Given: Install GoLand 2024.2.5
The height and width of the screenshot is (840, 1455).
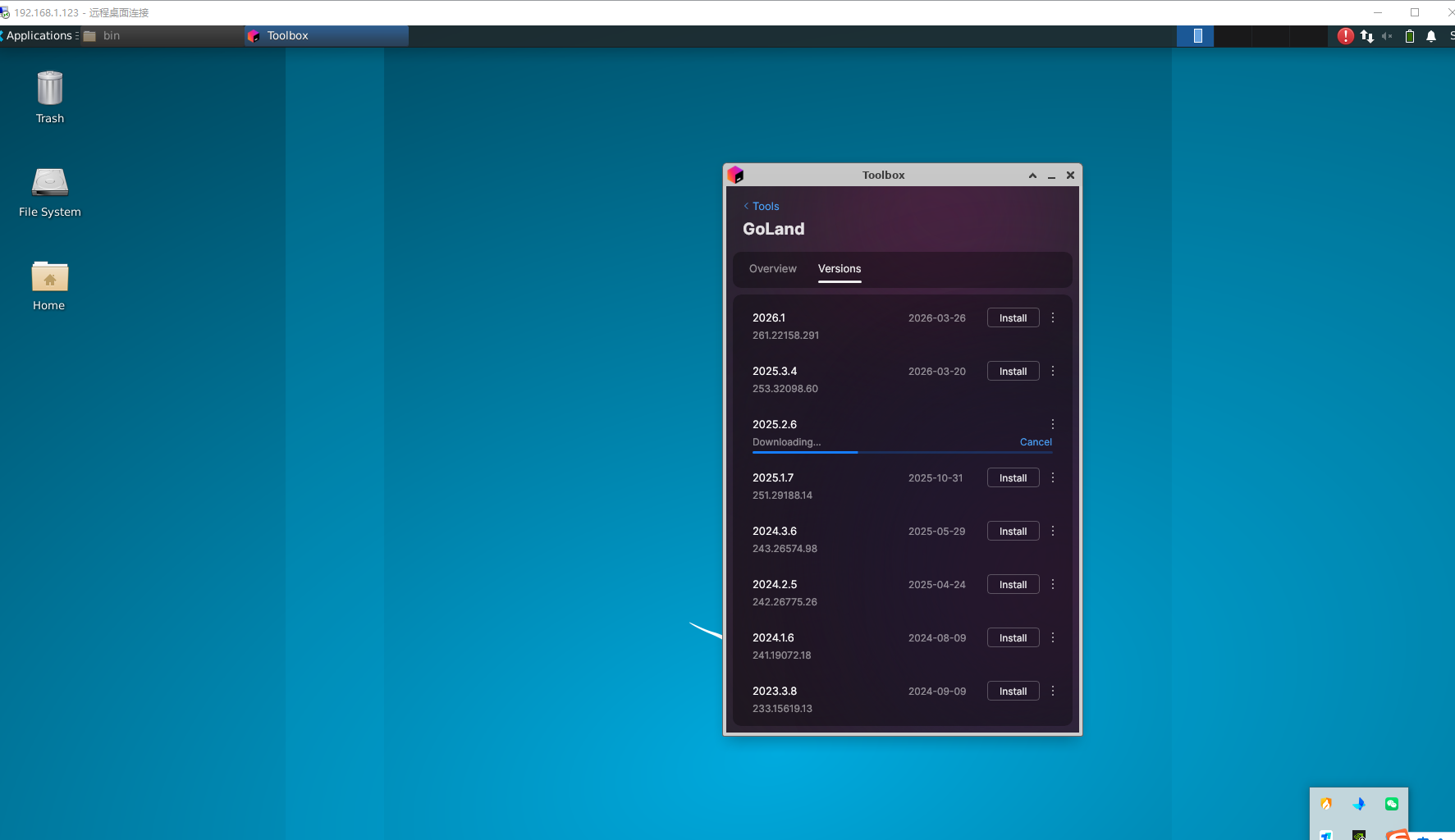Looking at the screenshot, I should [1013, 584].
